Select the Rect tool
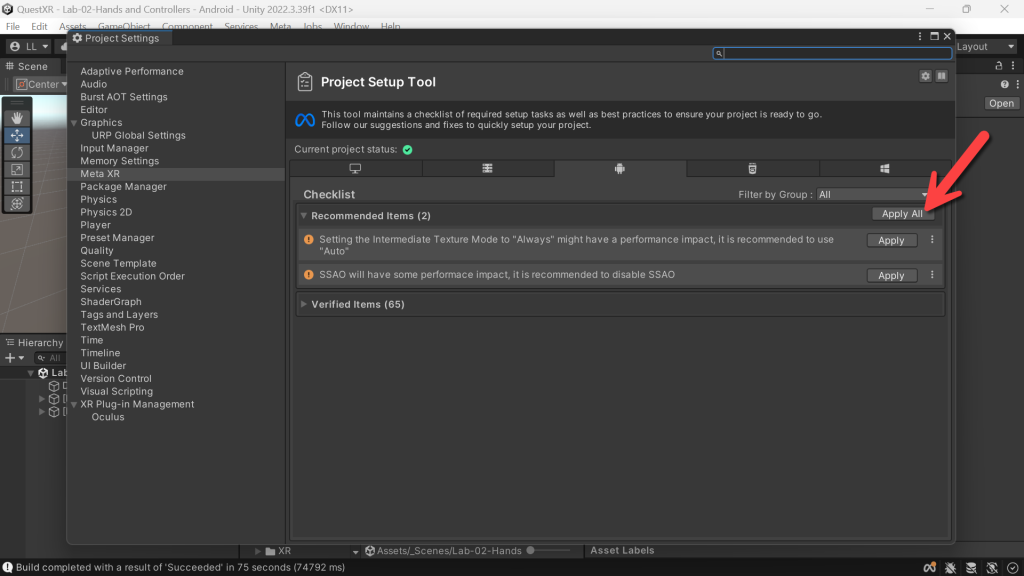This screenshot has width=1024, height=576. pyautogui.click(x=17, y=186)
